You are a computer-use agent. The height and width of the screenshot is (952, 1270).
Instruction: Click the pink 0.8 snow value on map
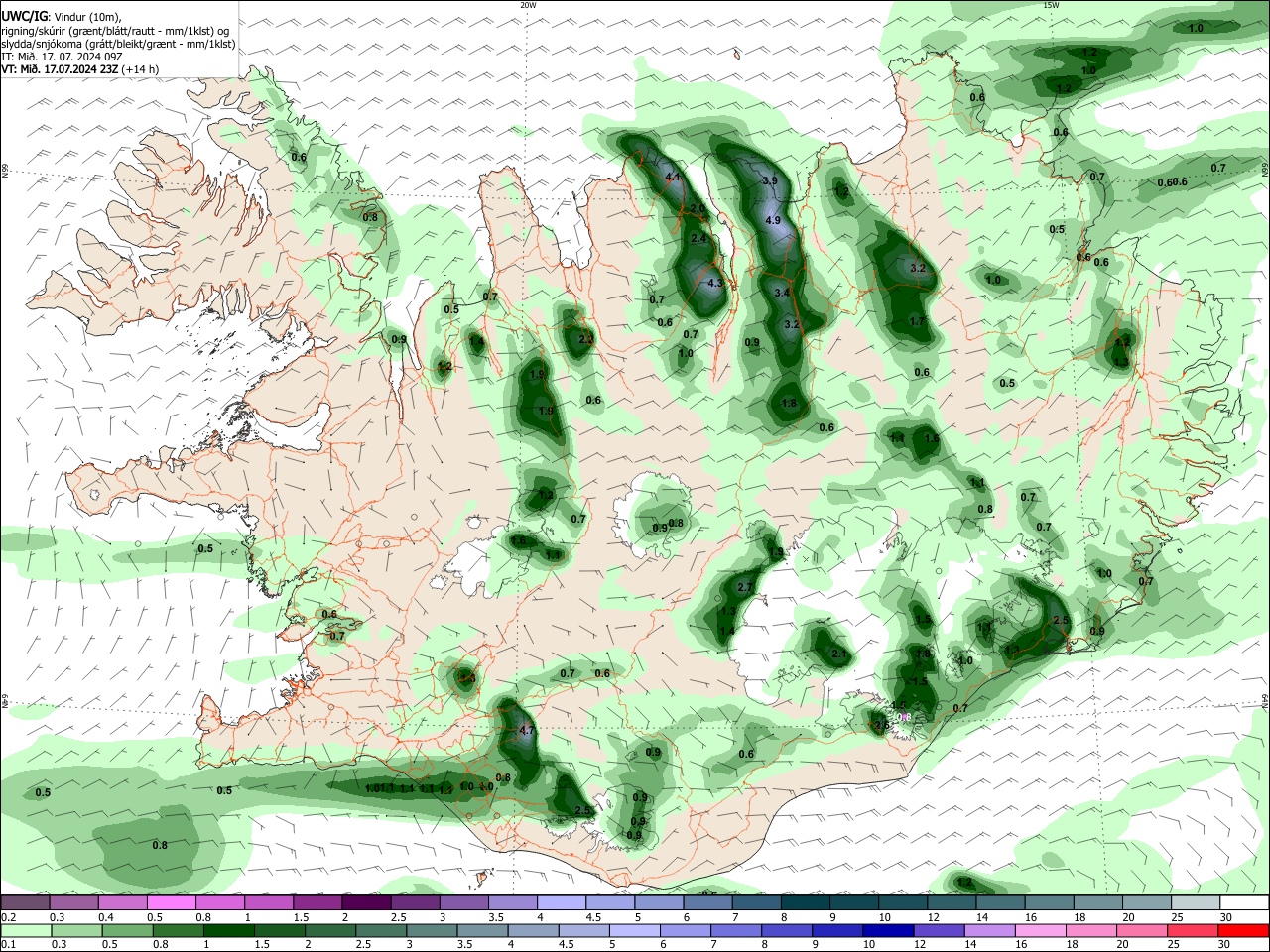pyautogui.click(x=903, y=717)
